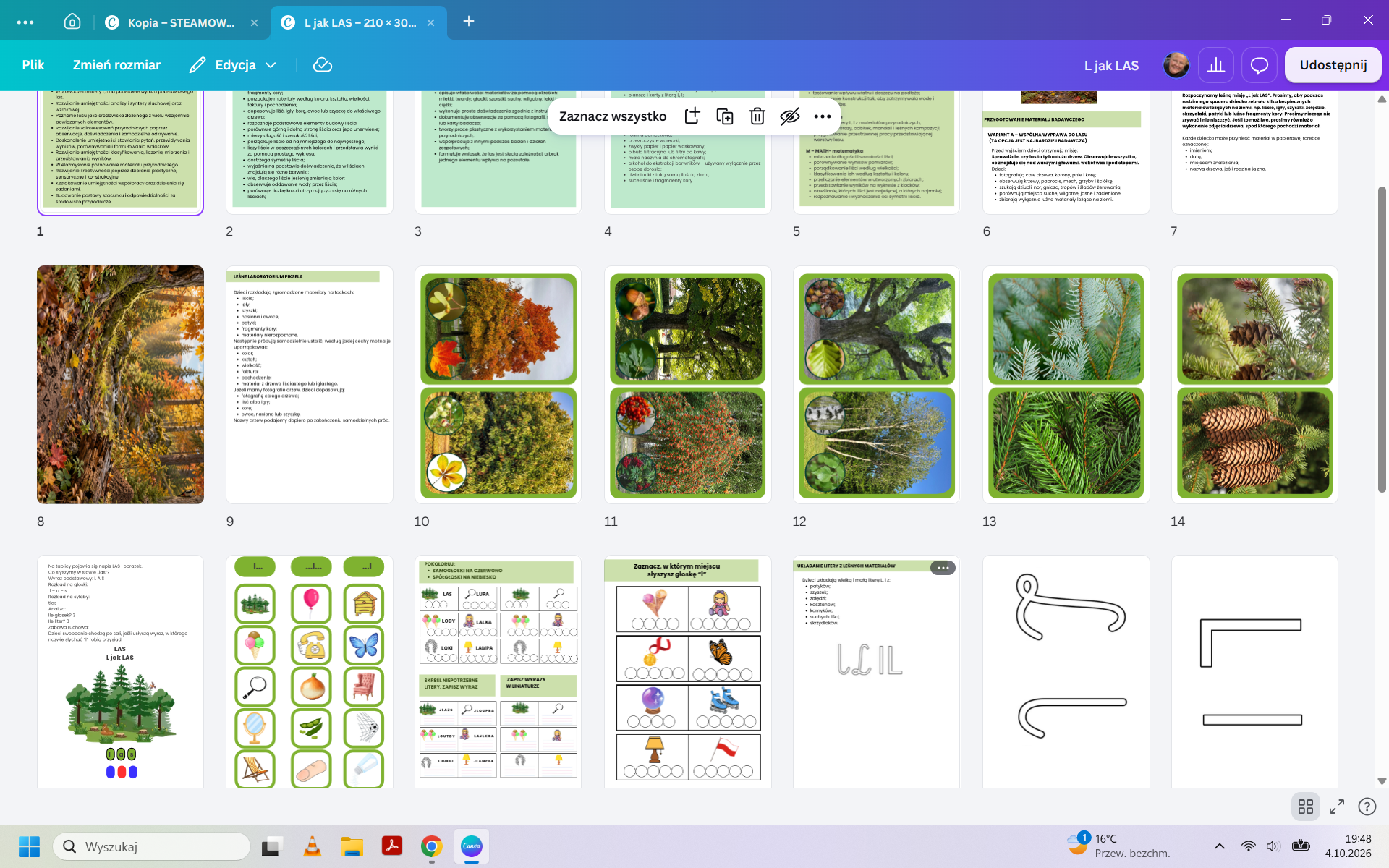
Task: Click the Wyszukaj taskbar search field
Action: click(x=152, y=846)
